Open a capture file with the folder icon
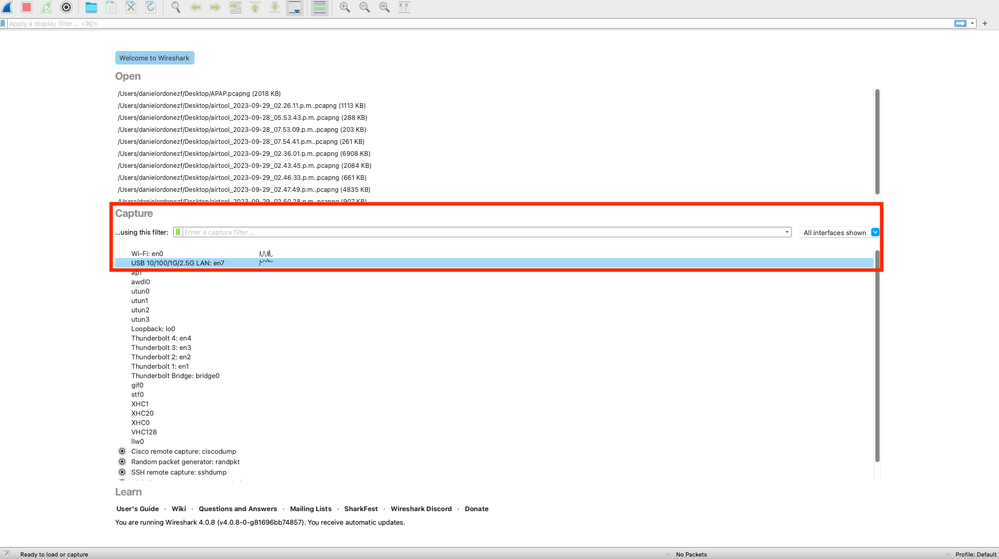This screenshot has width=999, height=559. coord(91,8)
